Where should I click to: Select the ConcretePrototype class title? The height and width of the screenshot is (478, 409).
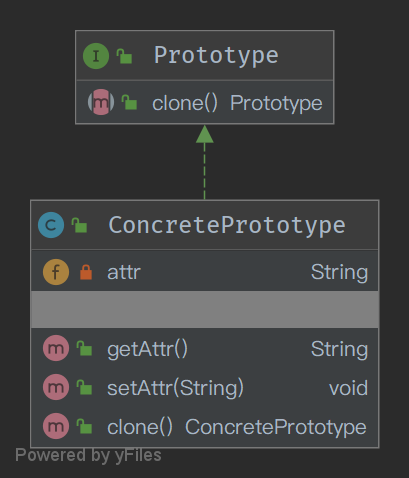tap(227, 226)
